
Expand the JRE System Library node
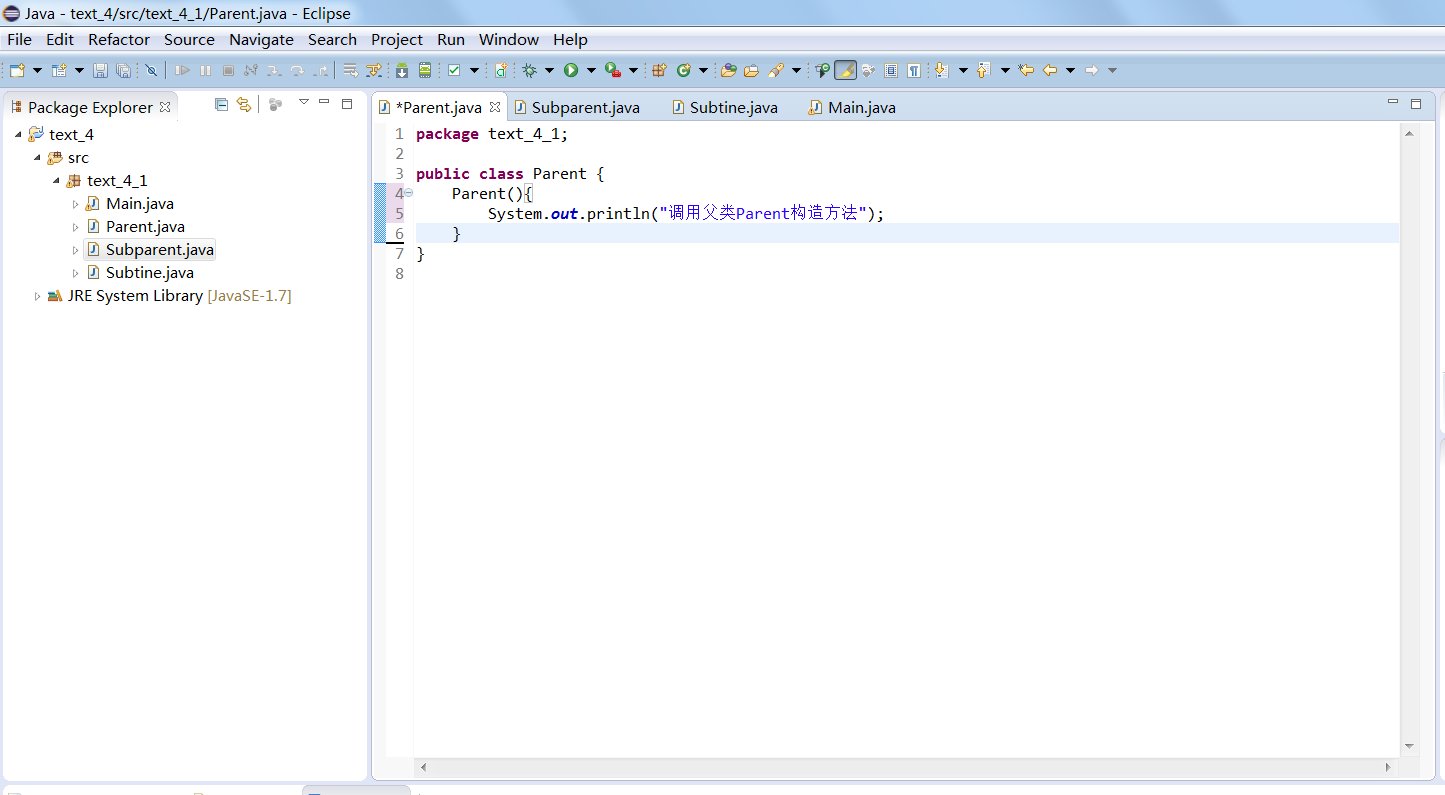38,296
